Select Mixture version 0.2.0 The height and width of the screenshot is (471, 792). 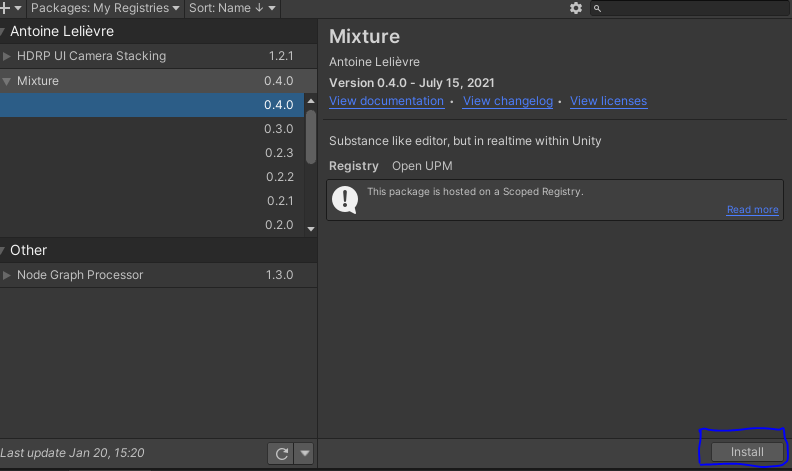tap(152, 225)
